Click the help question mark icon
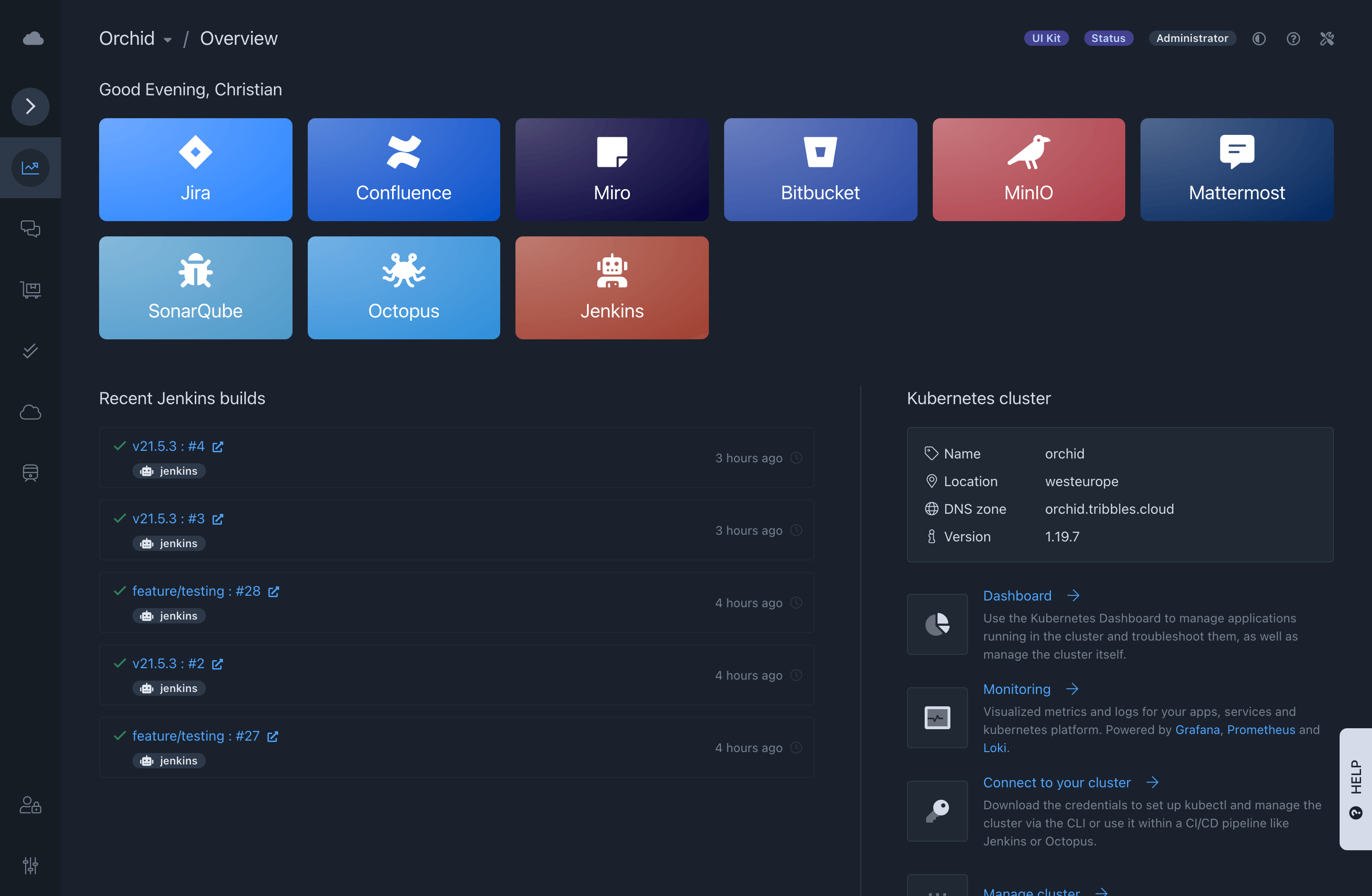The width and height of the screenshot is (1372, 896). pos(1293,39)
